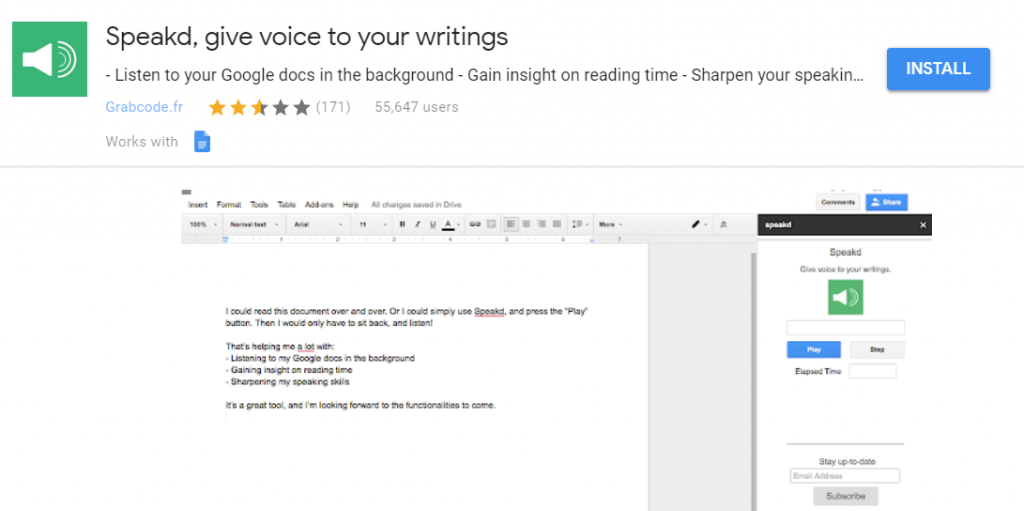Click the Comments button
This screenshot has width=1024, height=511.
click(838, 203)
